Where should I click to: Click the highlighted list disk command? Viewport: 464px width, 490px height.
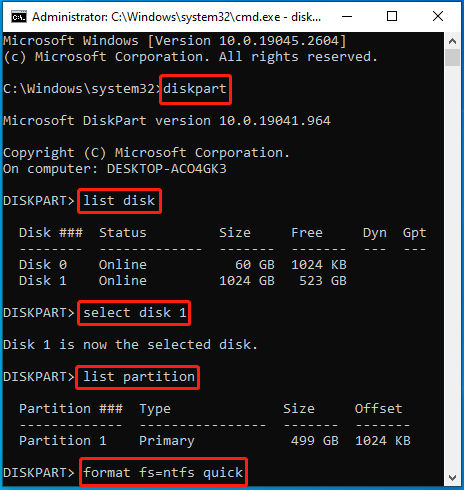119,201
